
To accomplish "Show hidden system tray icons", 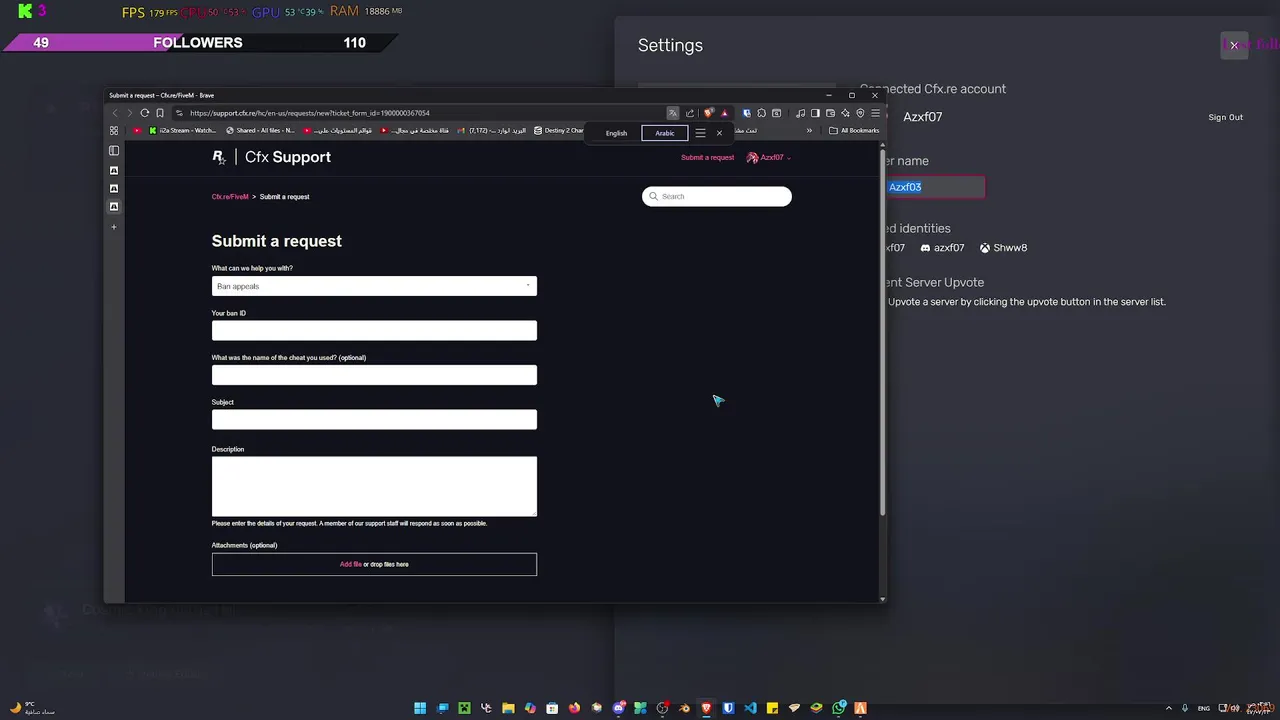I will pyautogui.click(x=1168, y=708).
